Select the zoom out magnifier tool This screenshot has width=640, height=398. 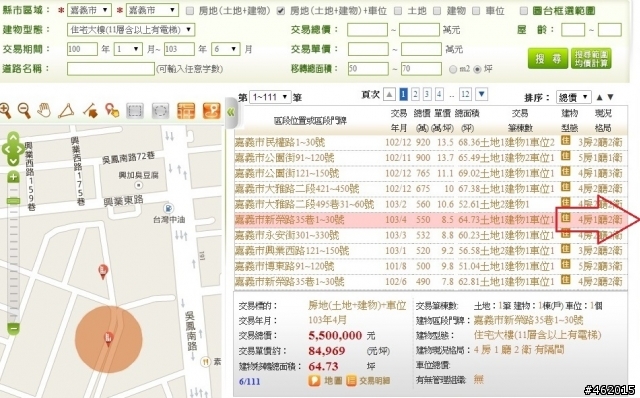(x=24, y=111)
